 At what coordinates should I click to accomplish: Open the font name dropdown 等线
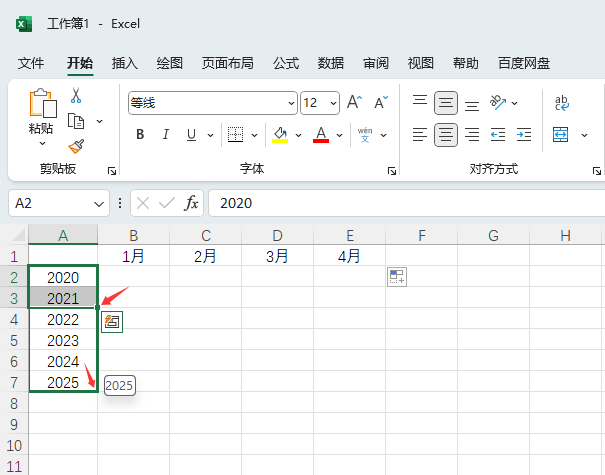pos(291,103)
